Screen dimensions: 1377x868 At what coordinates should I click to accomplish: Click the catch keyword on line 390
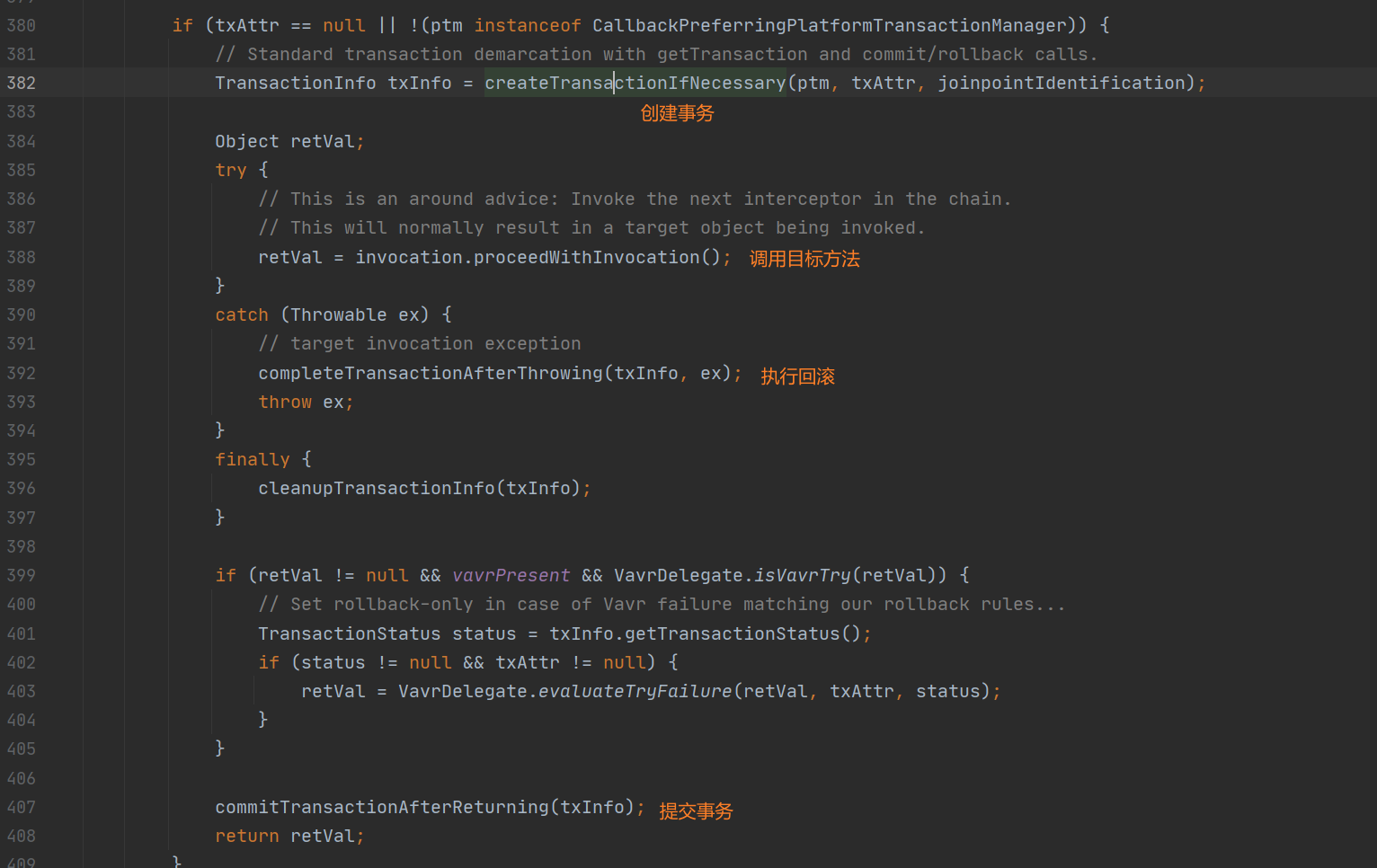click(242, 314)
